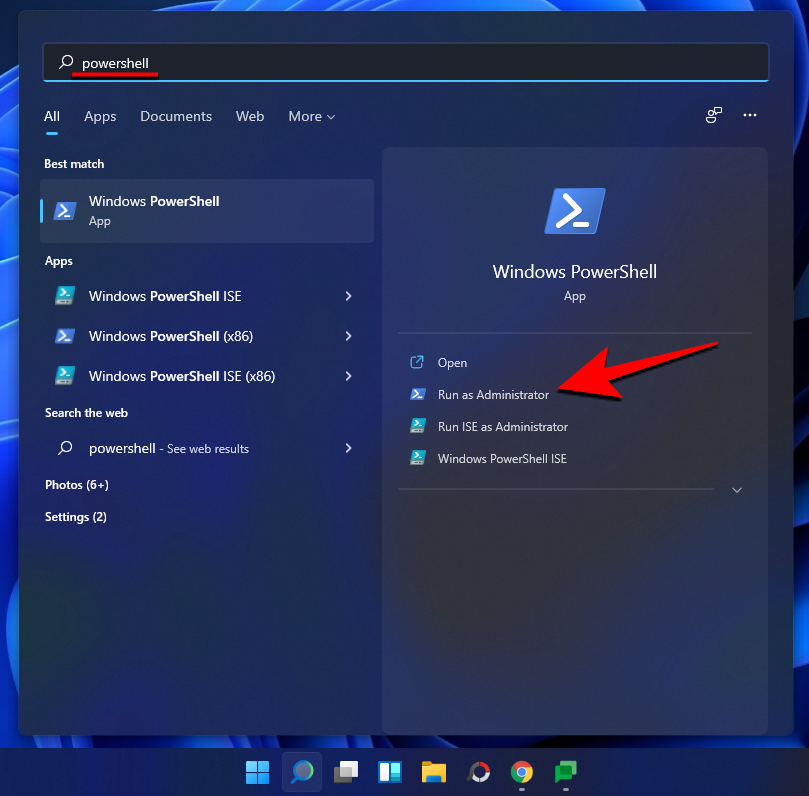The image size is (809, 796).
Task: Open the Widgets taskbar icon
Action: coord(389,772)
